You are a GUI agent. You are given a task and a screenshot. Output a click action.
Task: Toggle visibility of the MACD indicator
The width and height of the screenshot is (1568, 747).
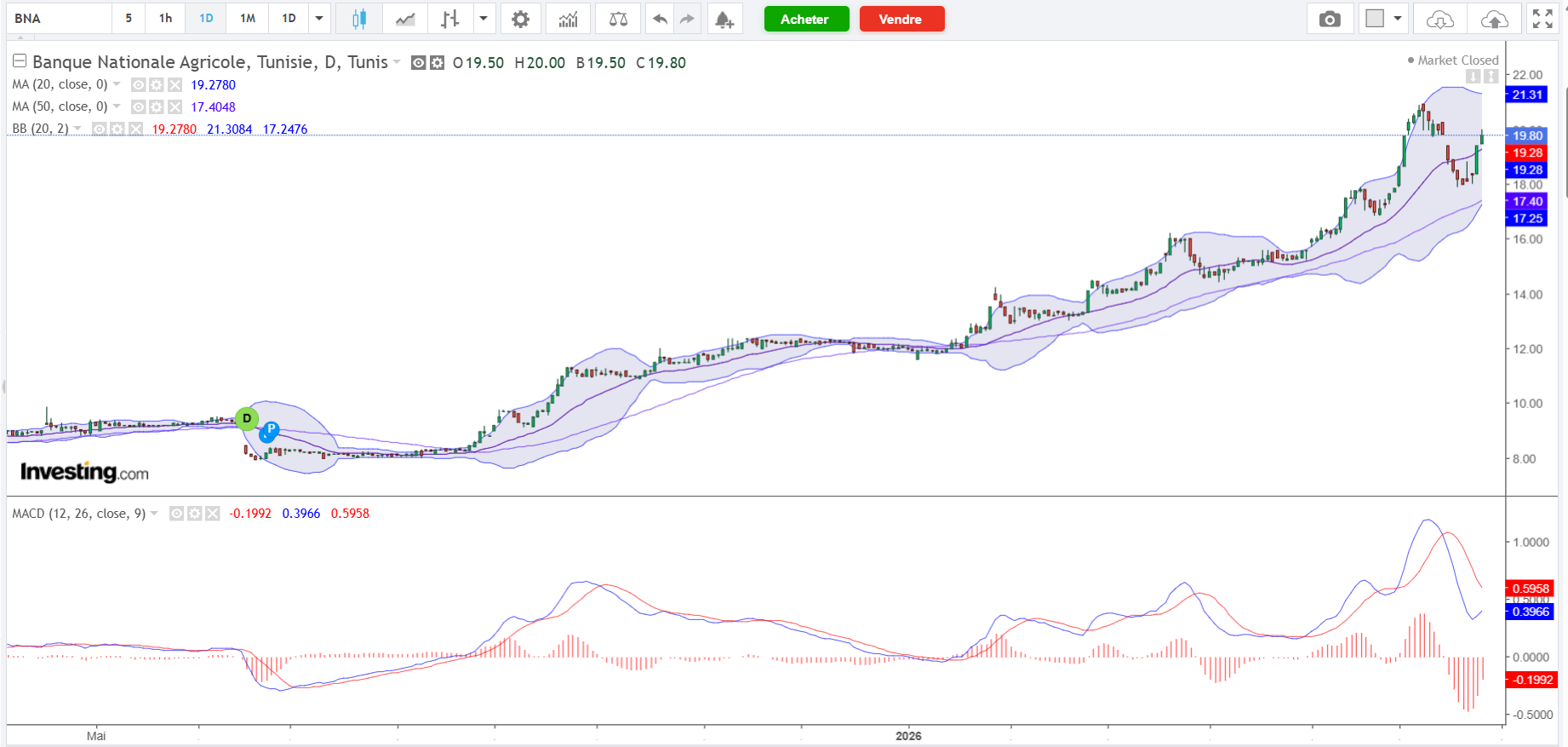pyautogui.click(x=176, y=514)
